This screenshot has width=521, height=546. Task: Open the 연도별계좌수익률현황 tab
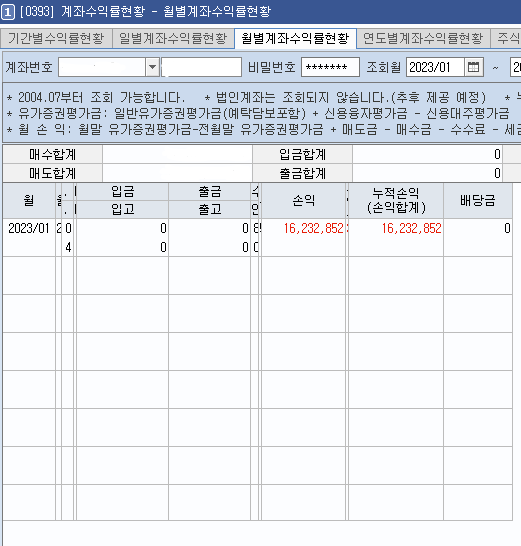point(423,38)
